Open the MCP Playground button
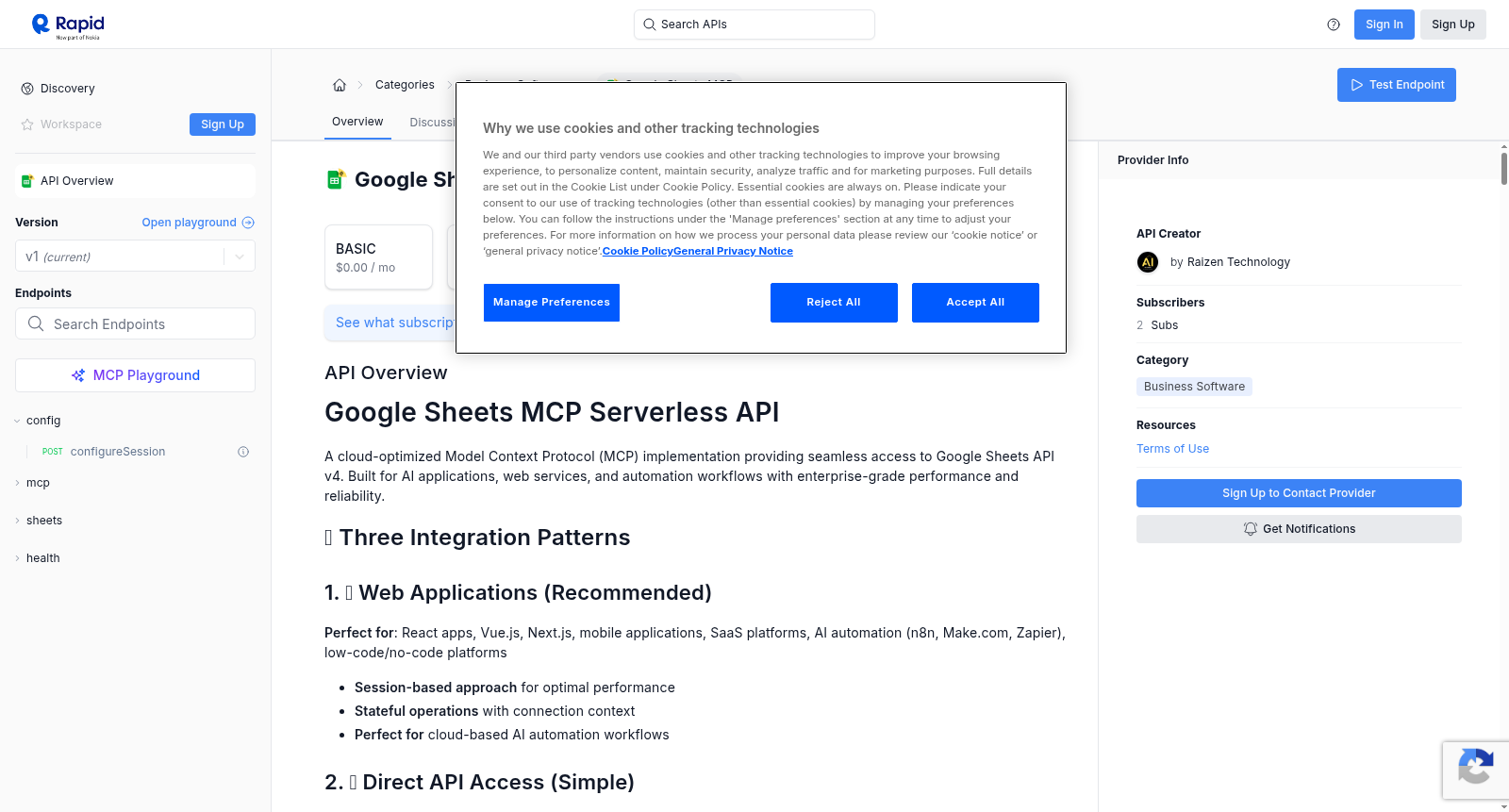Viewport: 1509px width, 812px height. tap(135, 375)
